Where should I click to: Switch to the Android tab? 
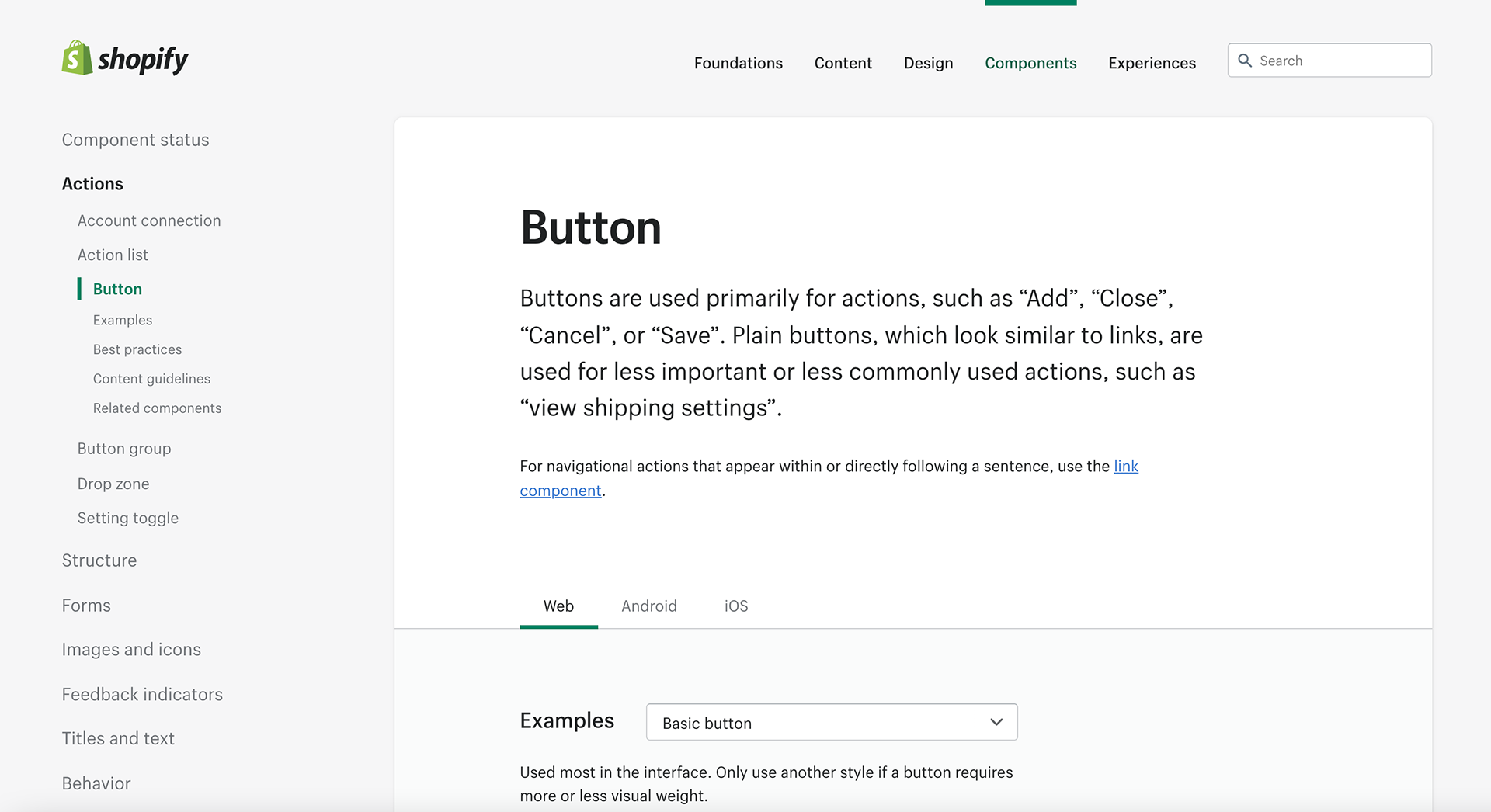pyautogui.click(x=649, y=606)
